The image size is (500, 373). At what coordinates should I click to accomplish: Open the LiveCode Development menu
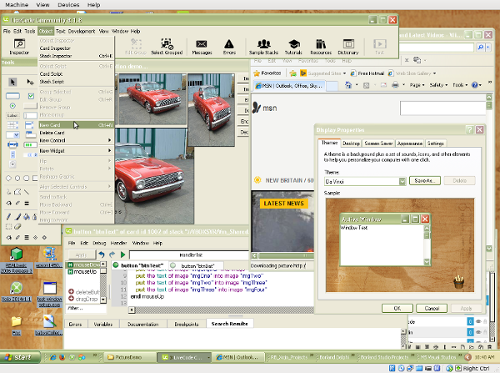(81, 31)
